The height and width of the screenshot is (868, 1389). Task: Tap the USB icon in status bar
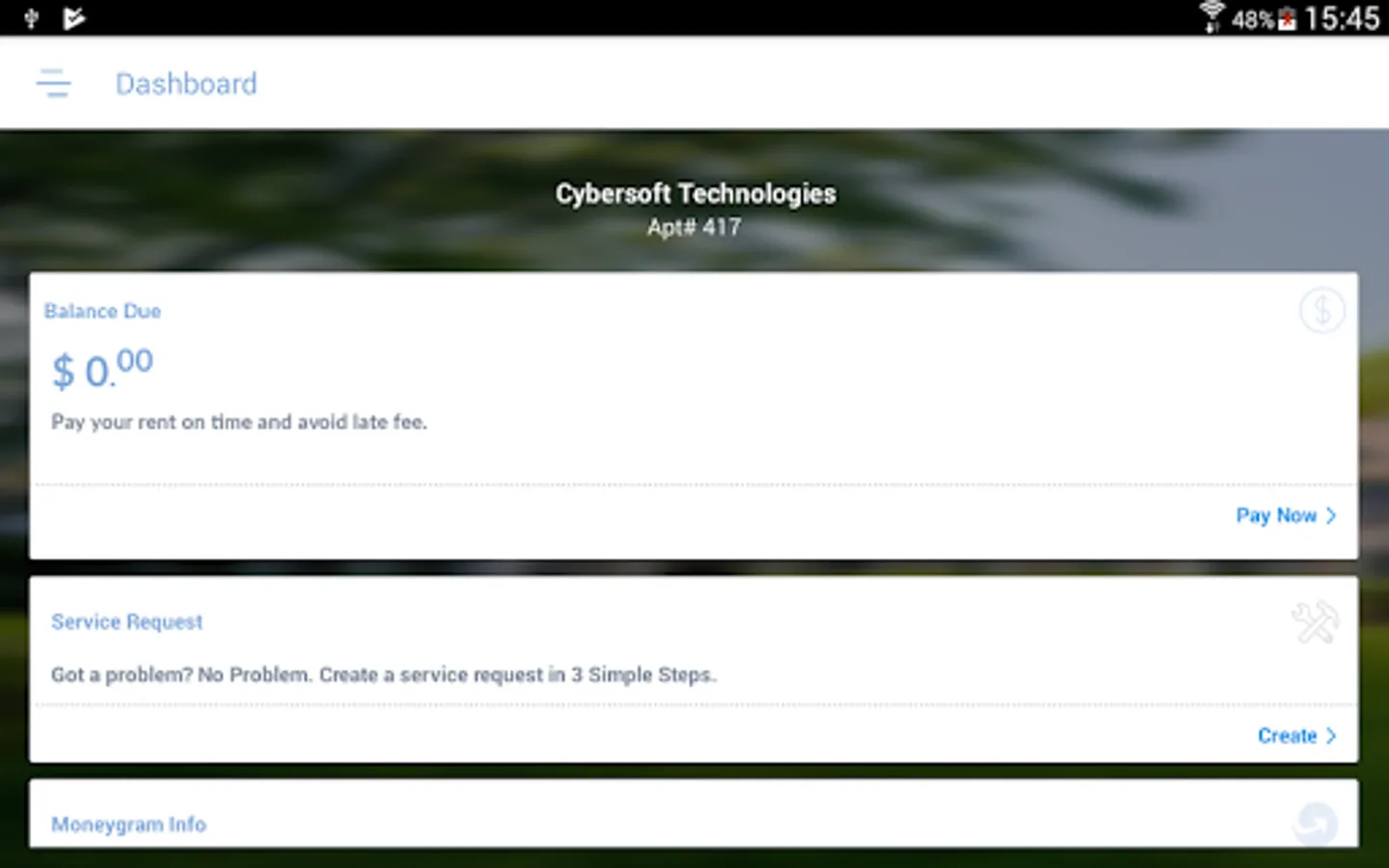pyautogui.click(x=31, y=18)
